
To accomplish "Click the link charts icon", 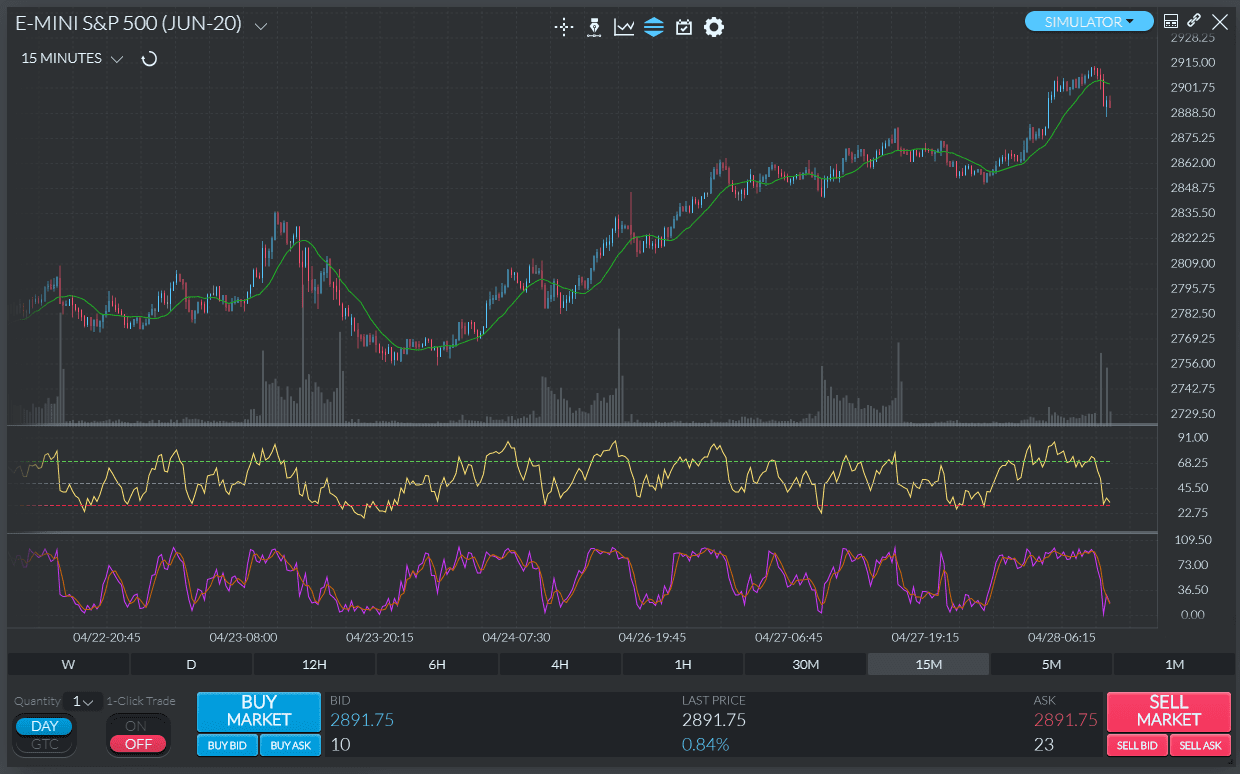I will [x=1194, y=20].
